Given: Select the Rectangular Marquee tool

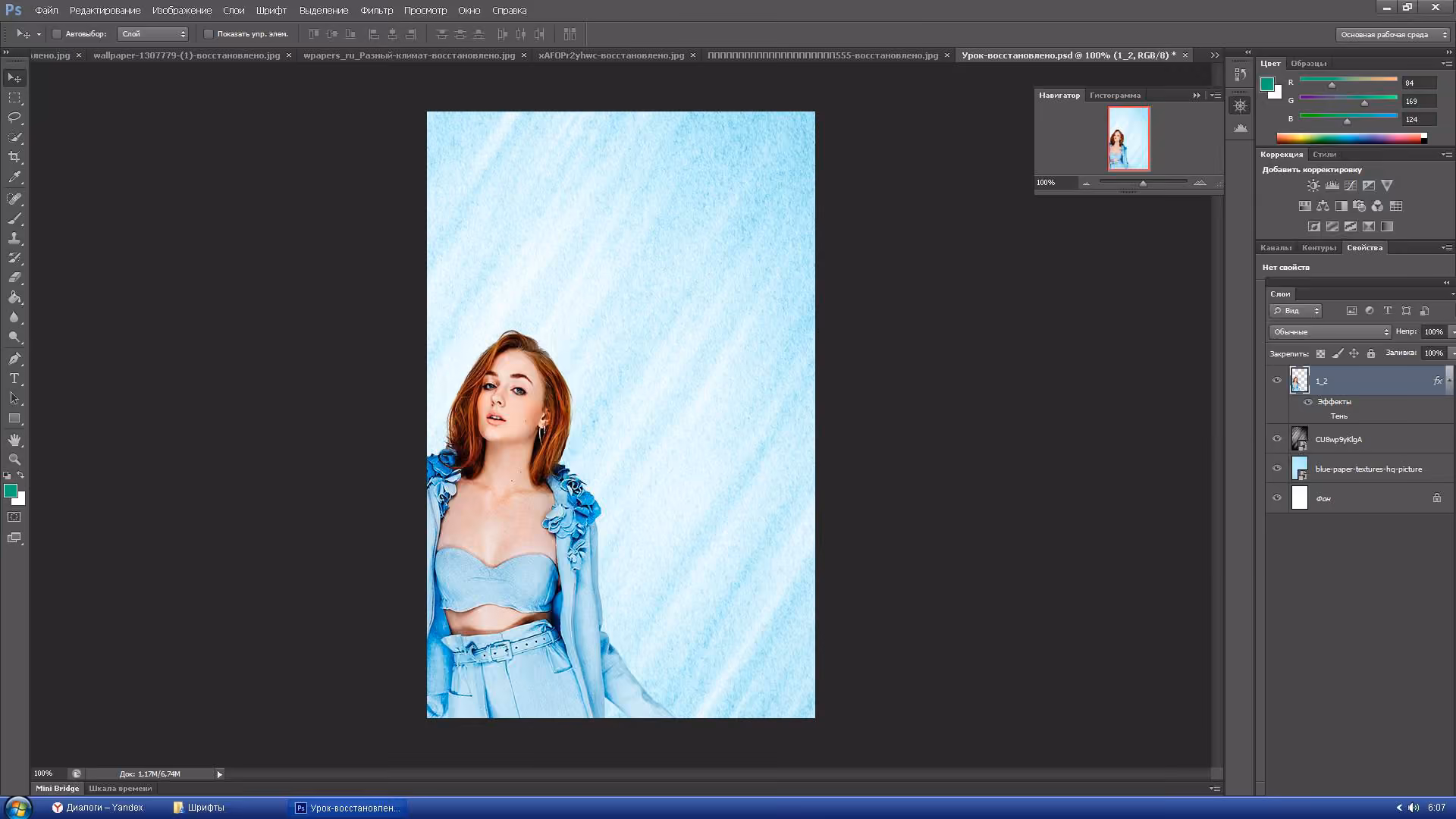Looking at the screenshot, I should coord(14,98).
